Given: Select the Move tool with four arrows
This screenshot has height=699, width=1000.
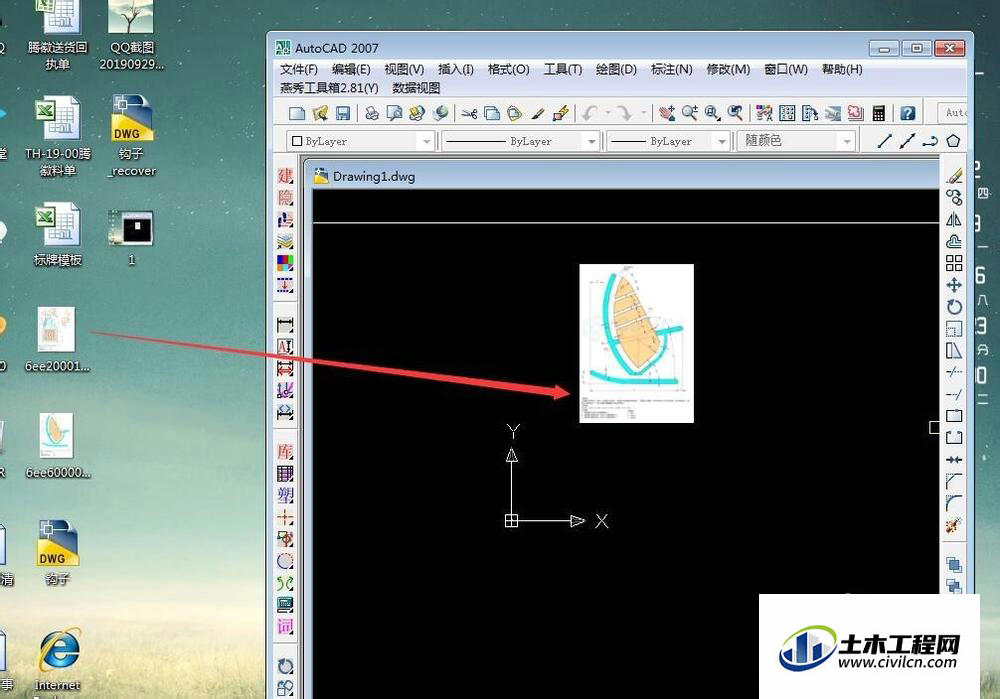Looking at the screenshot, I should point(954,284).
